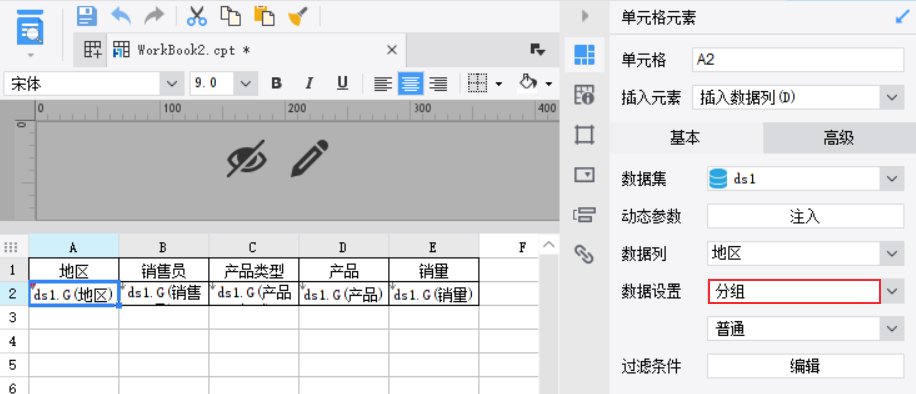The width and height of the screenshot is (916, 394).
Task: Click the 注入 dynamic parameter button
Action: pos(805,216)
